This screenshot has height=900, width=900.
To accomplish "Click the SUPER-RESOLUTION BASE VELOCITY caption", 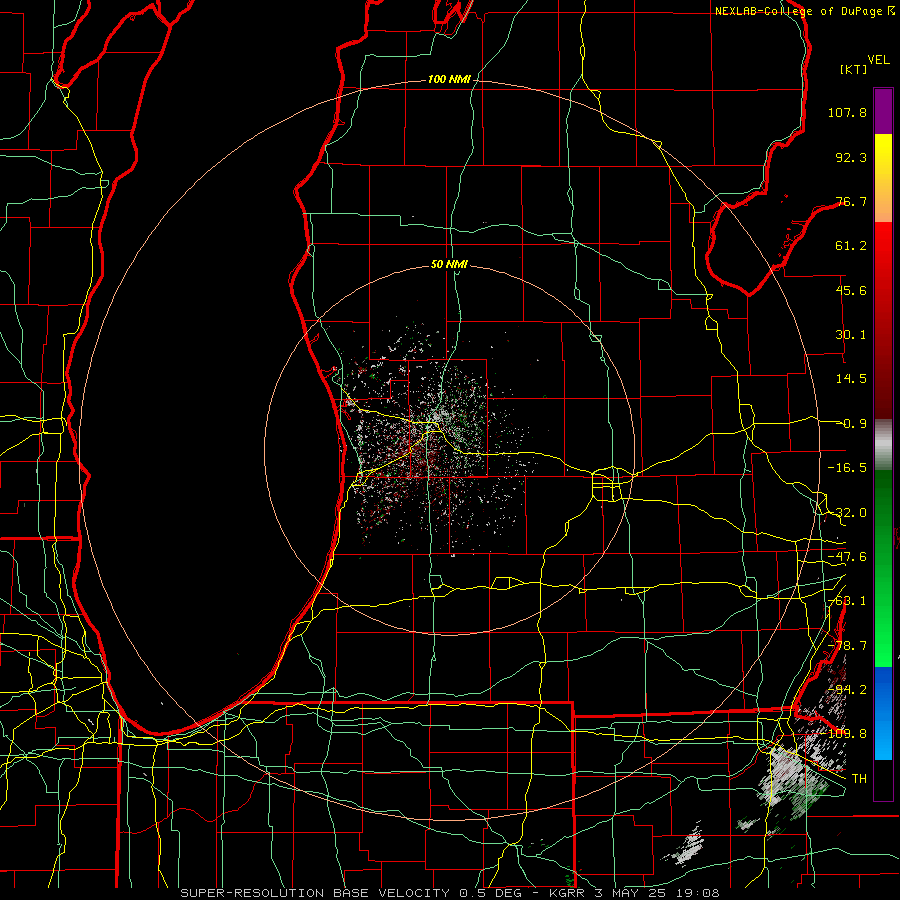I will (317, 893).
